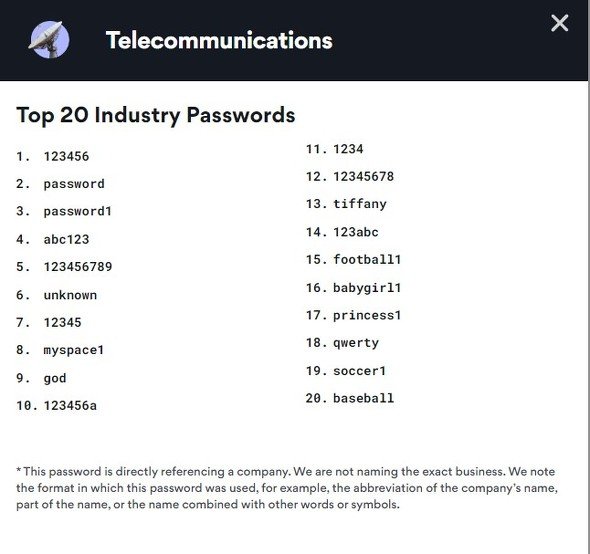Click the abc123 list item
This screenshot has height=554, width=590.
pyautogui.click(x=66, y=239)
